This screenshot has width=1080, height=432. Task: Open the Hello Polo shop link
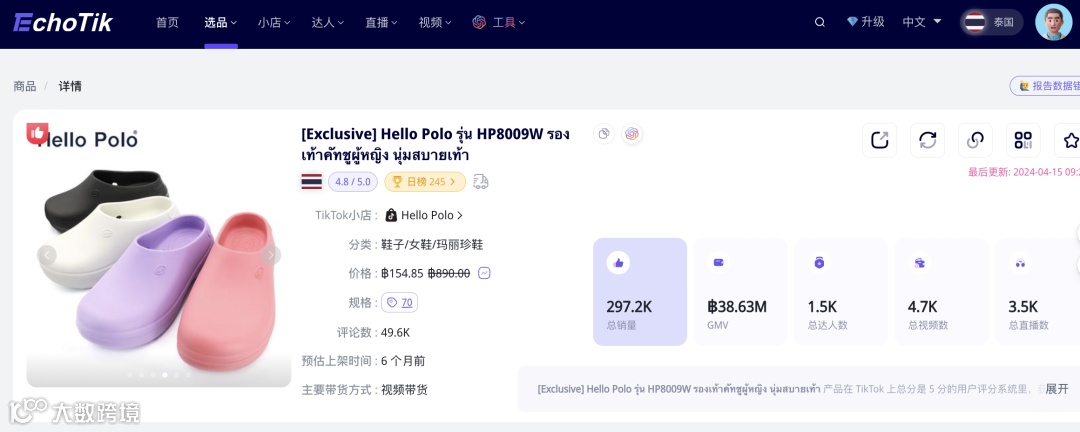pos(424,215)
